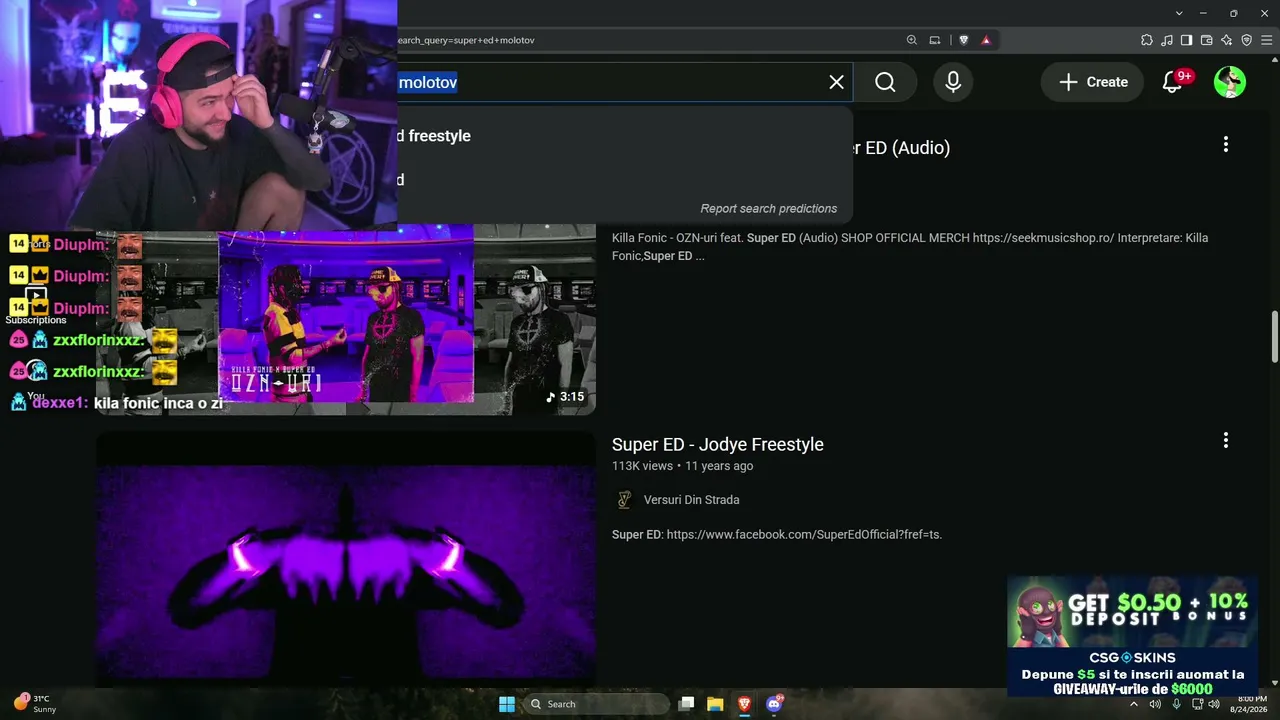Open the Brave VPN shield icon
The height and width of the screenshot is (720, 1280).
[1247, 40]
